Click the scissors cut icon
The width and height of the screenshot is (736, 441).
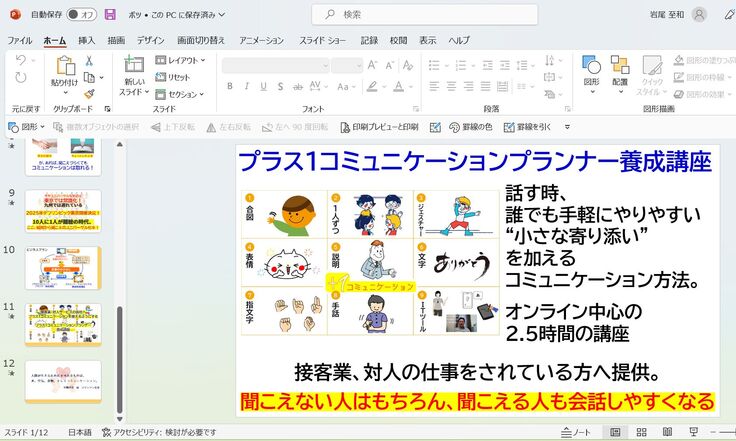click(89, 61)
